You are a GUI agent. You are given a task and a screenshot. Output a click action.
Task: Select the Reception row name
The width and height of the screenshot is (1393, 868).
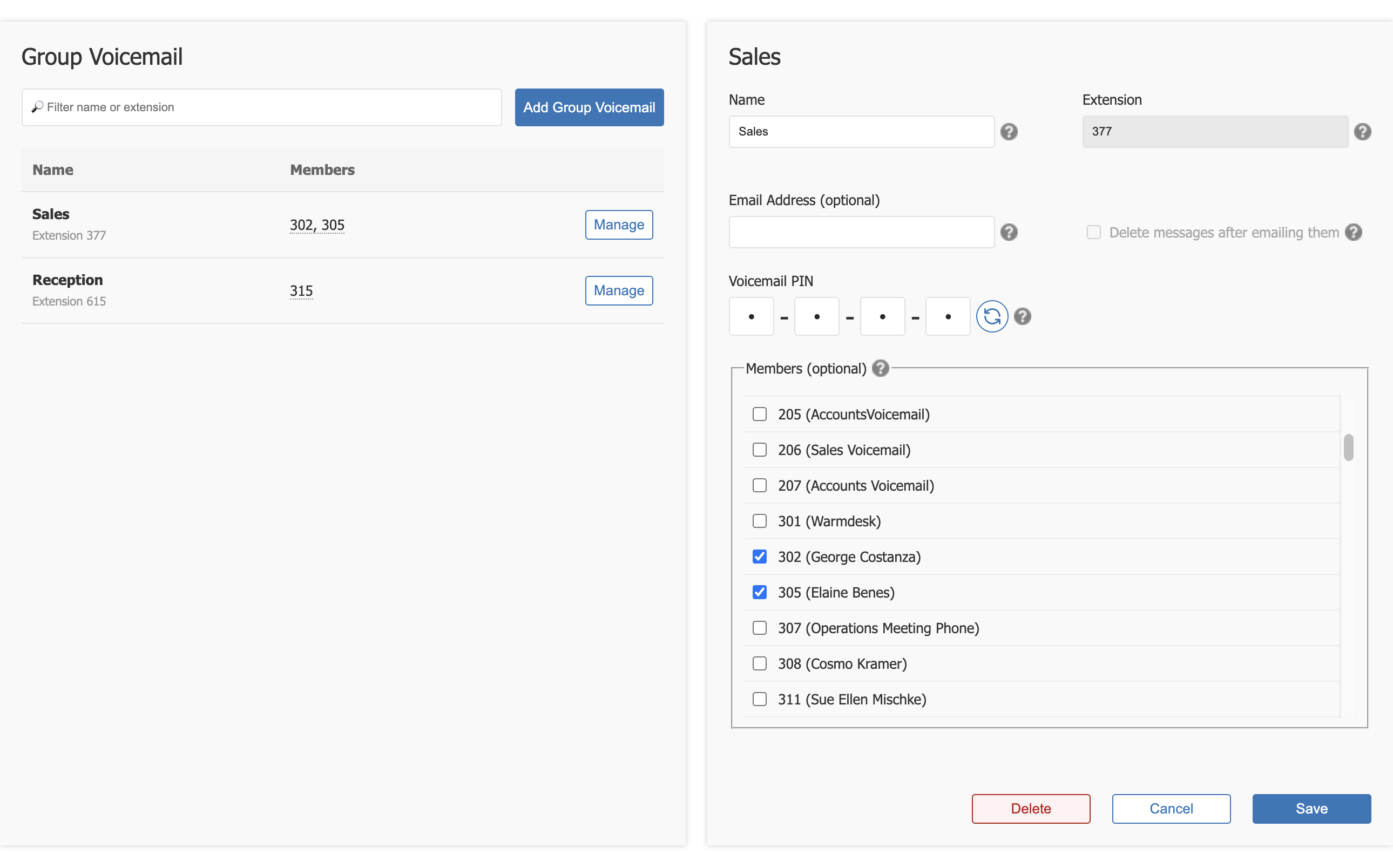67,280
